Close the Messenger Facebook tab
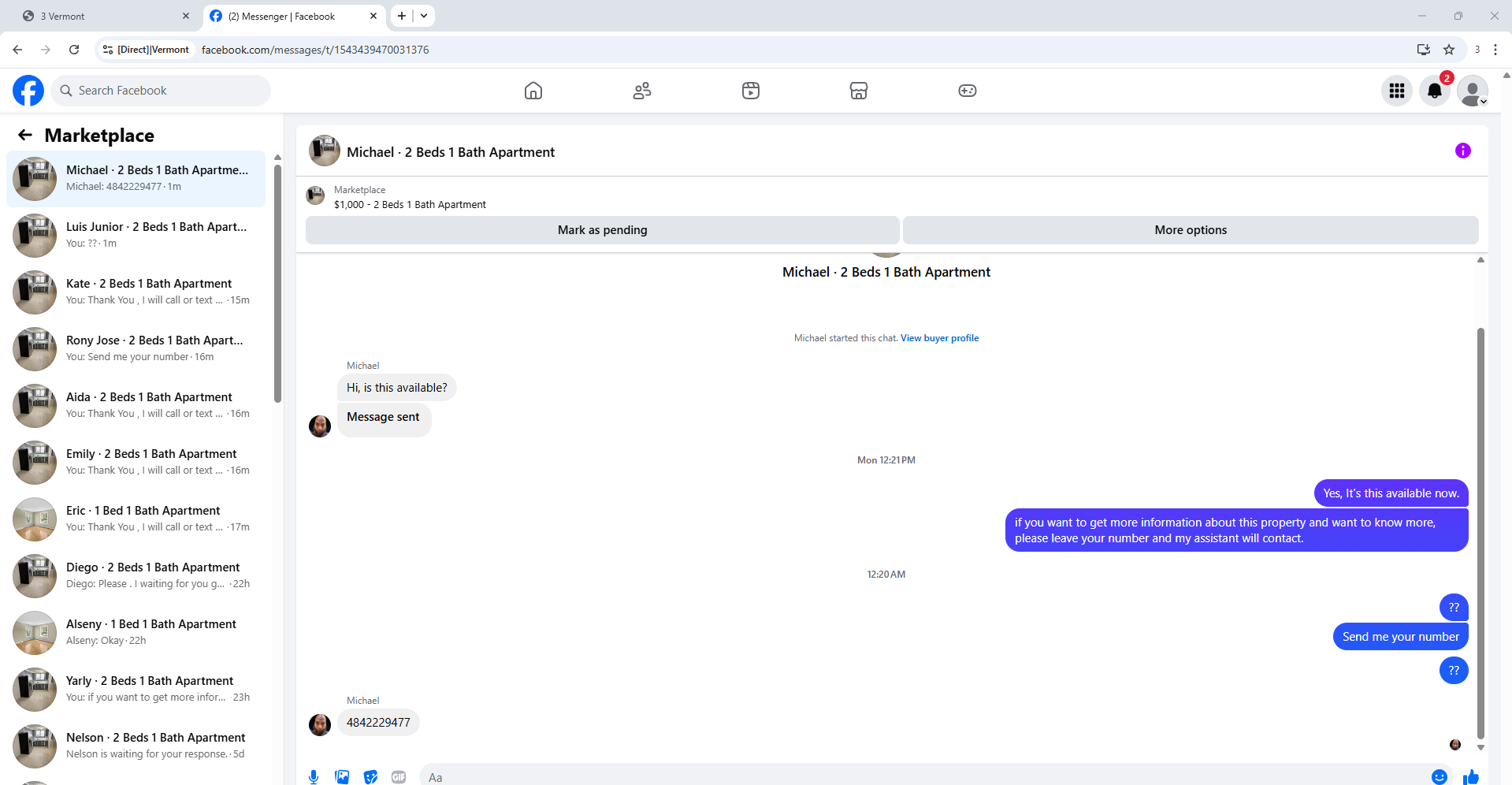Viewport: 1512px width, 785px height. tap(373, 16)
